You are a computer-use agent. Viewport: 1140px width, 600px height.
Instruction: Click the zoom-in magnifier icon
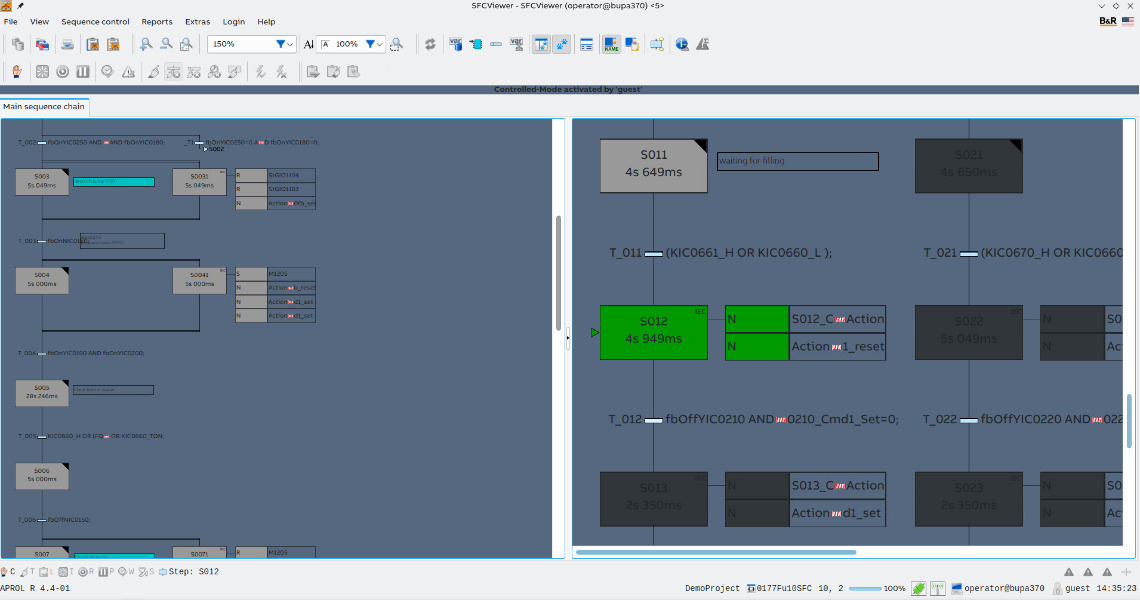pos(146,44)
